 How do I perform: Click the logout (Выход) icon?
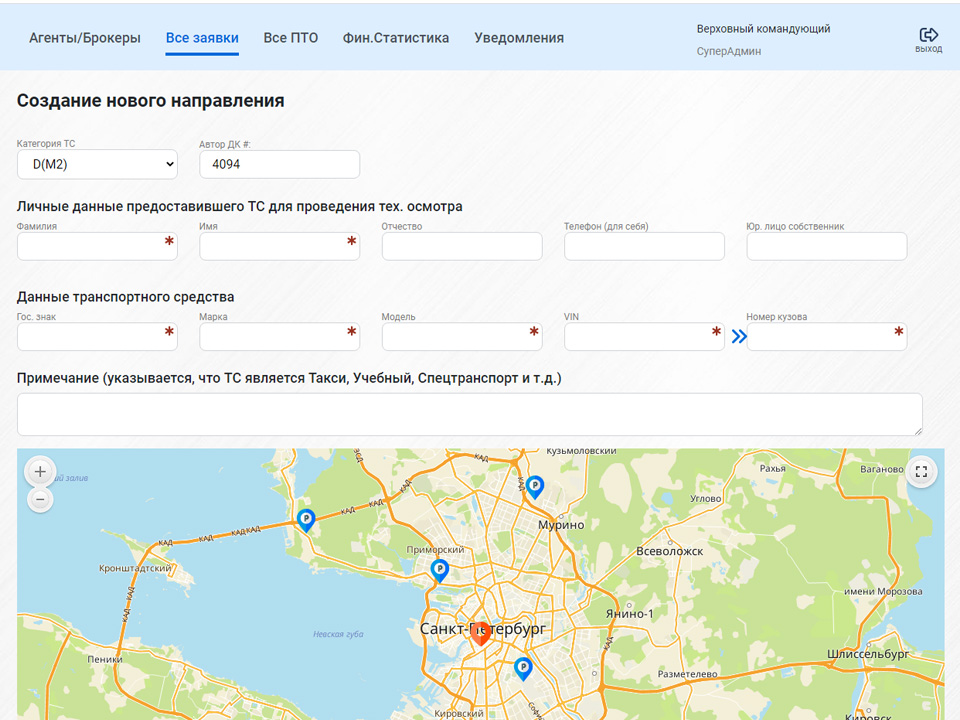point(928,37)
